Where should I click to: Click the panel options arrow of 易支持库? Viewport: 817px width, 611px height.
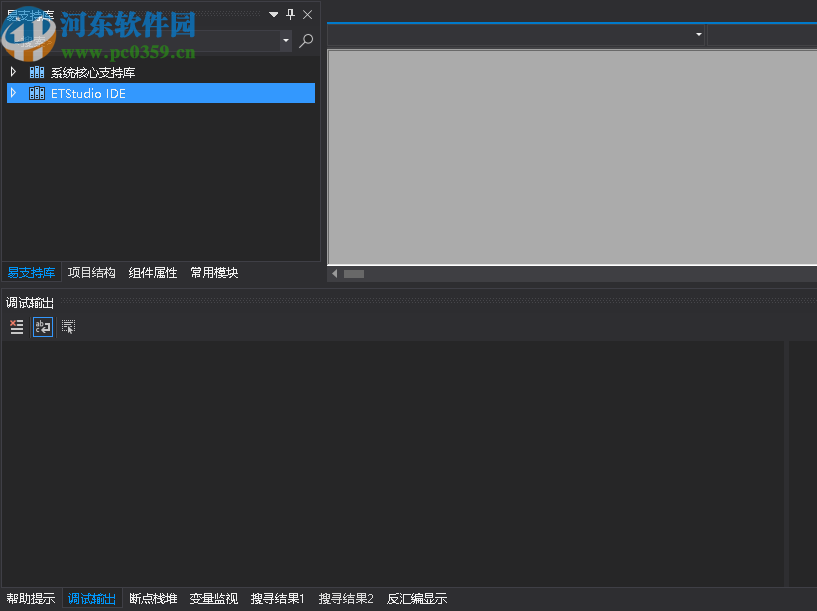point(272,14)
